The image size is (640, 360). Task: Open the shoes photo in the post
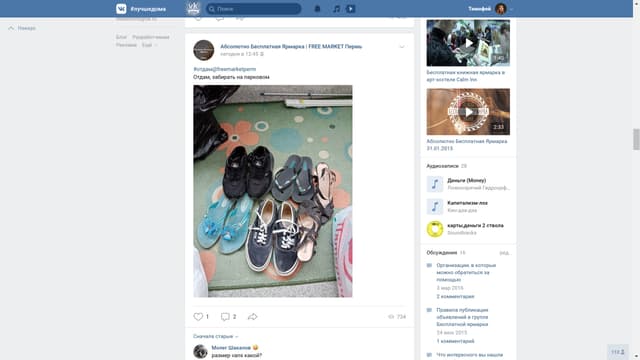pyautogui.click(x=273, y=191)
